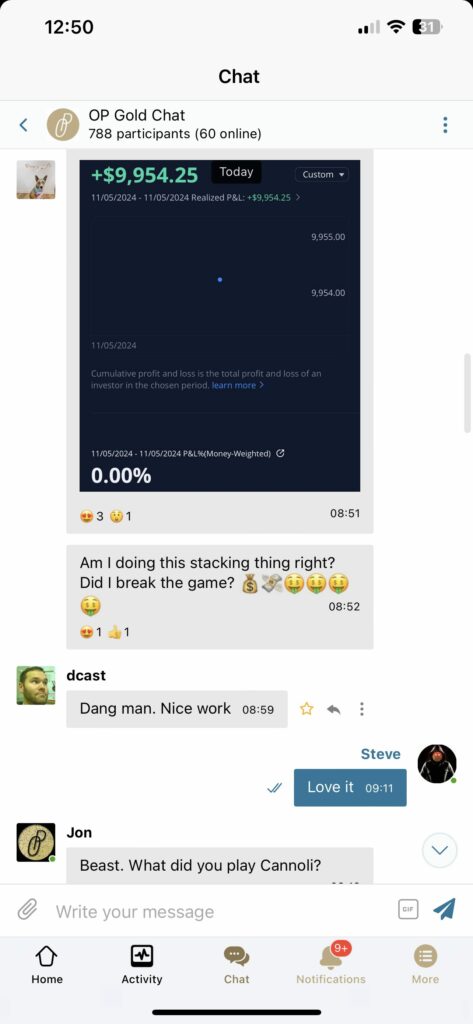This screenshot has width=473, height=1024.
Task: Open the GIF picker
Action: point(408,909)
